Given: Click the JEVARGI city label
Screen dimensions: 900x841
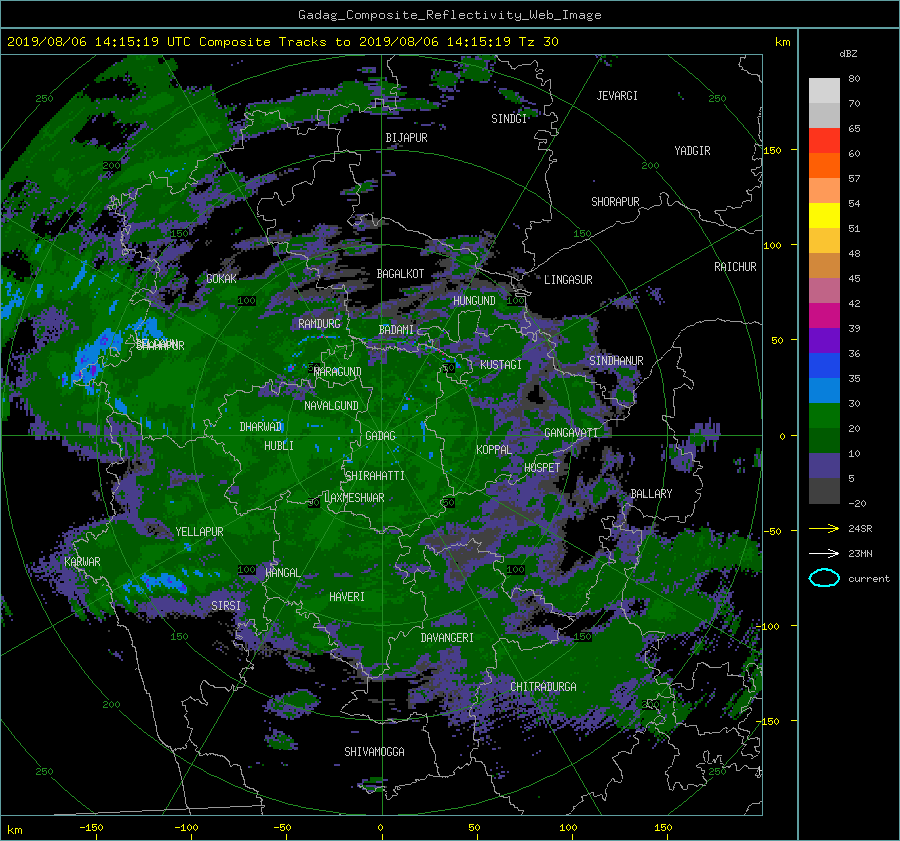Looking at the screenshot, I should tap(617, 96).
